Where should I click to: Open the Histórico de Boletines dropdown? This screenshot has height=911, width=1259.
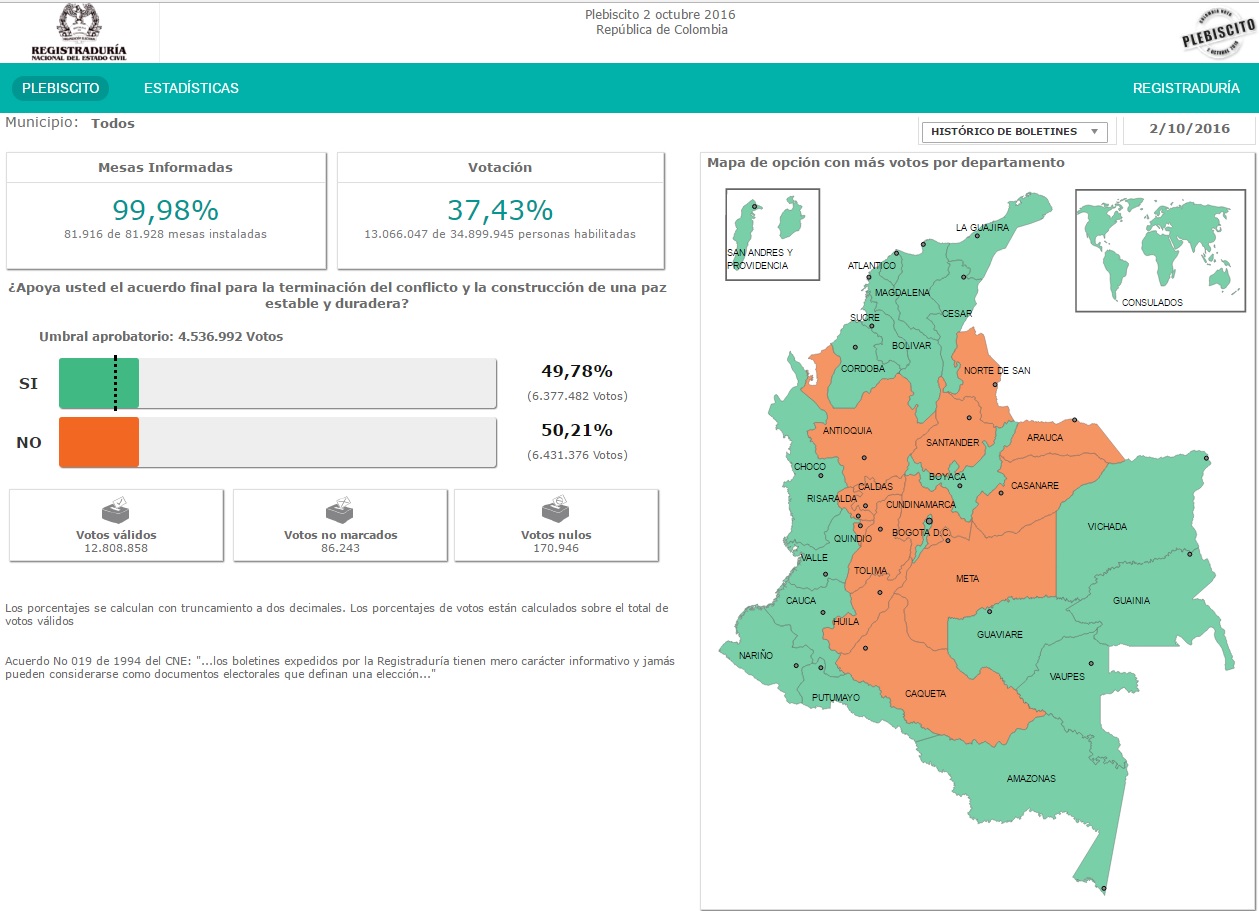point(1014,131)
